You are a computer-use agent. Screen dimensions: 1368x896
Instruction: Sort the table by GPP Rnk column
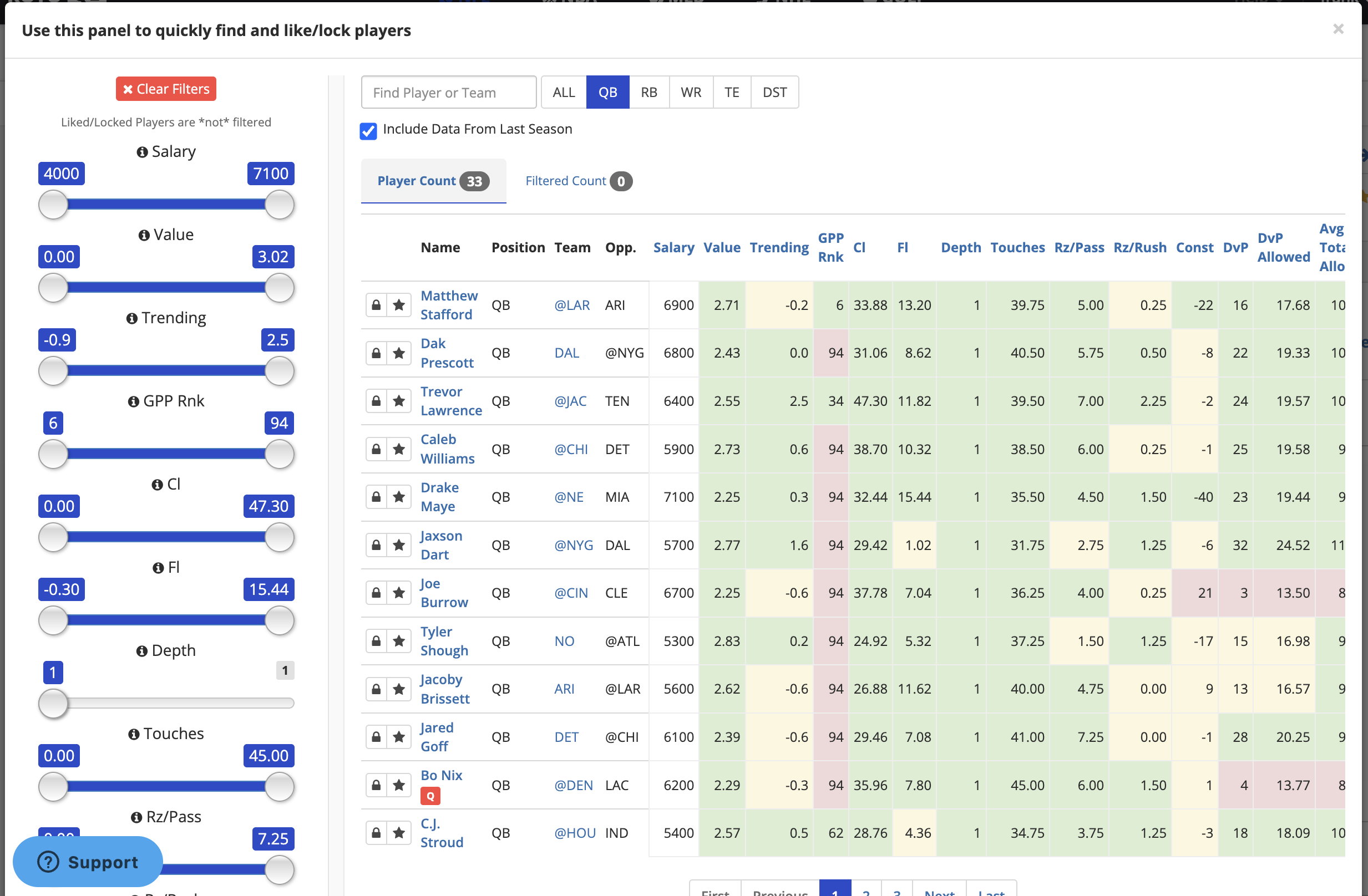point(831,247)
